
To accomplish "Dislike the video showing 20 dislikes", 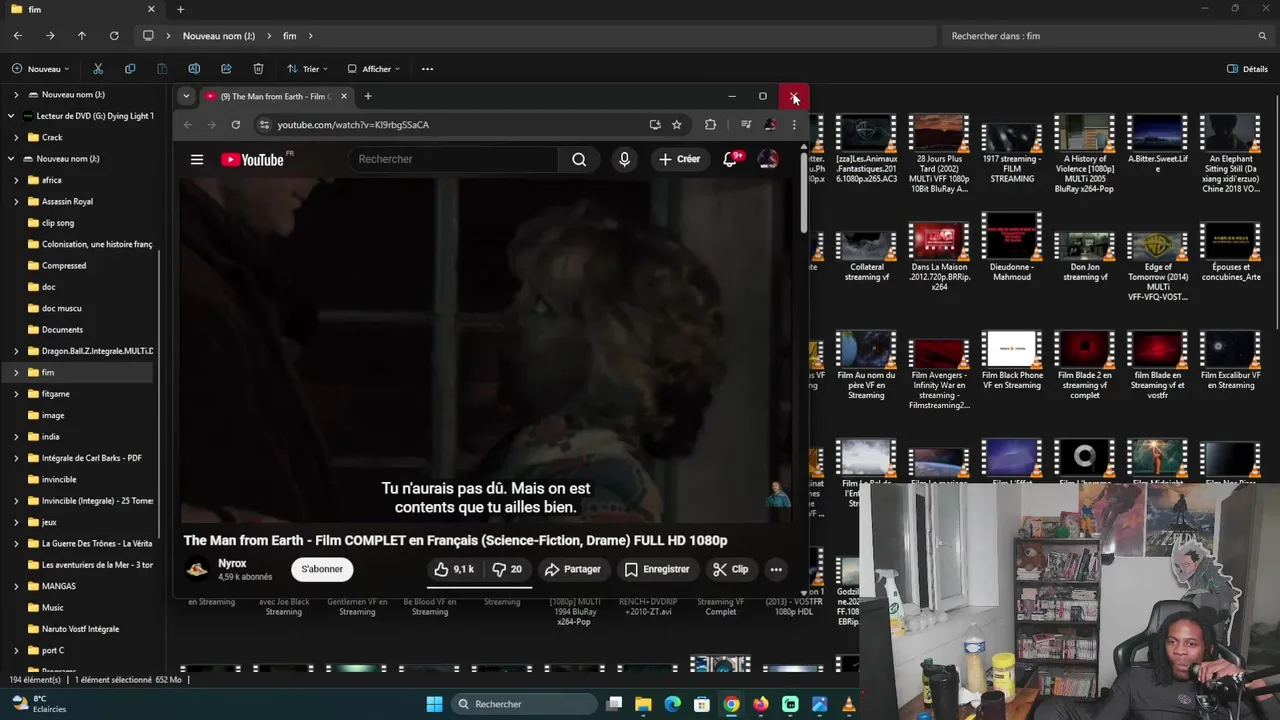I will click(507, 569).
